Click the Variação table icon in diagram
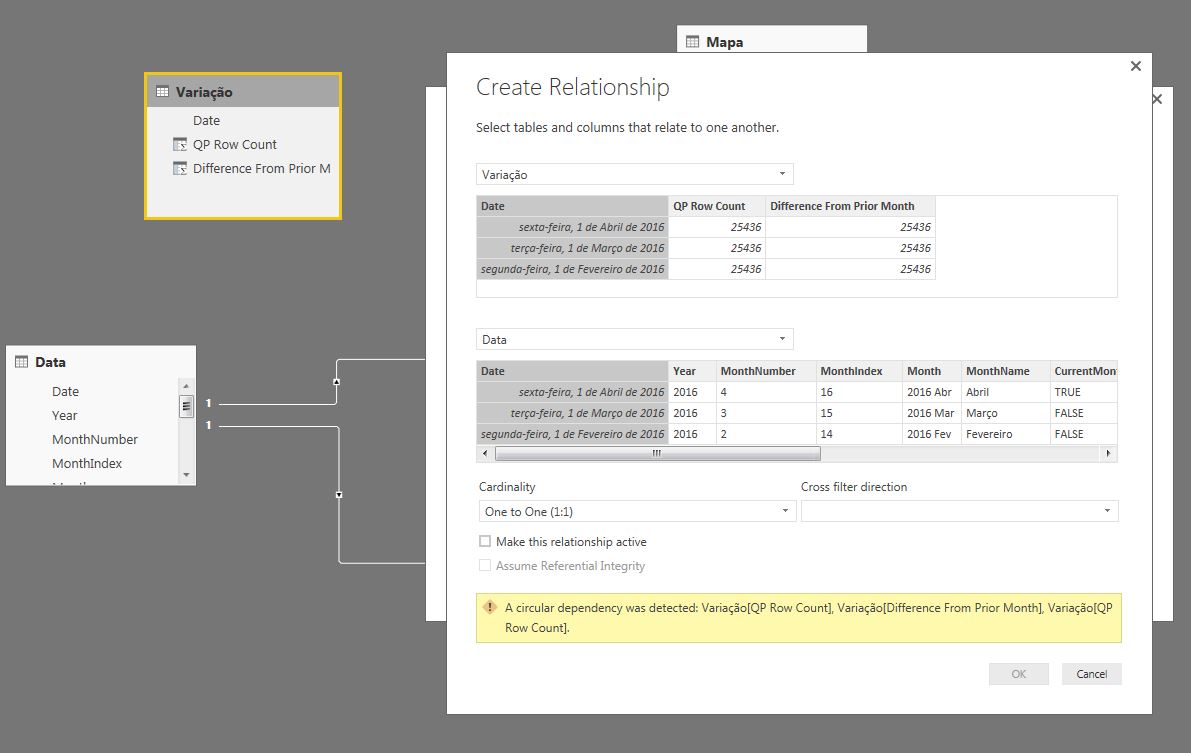 (x=162, y=92)
